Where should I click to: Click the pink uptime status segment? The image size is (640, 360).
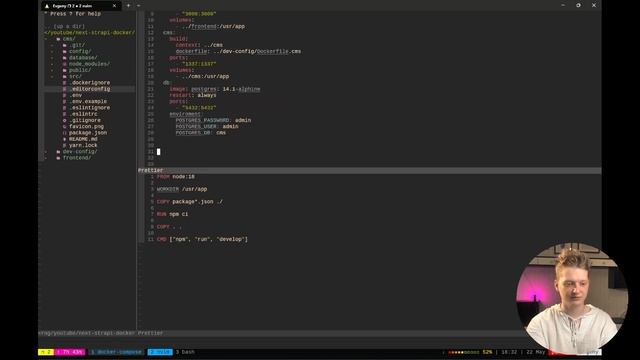(x=70, y=352)
